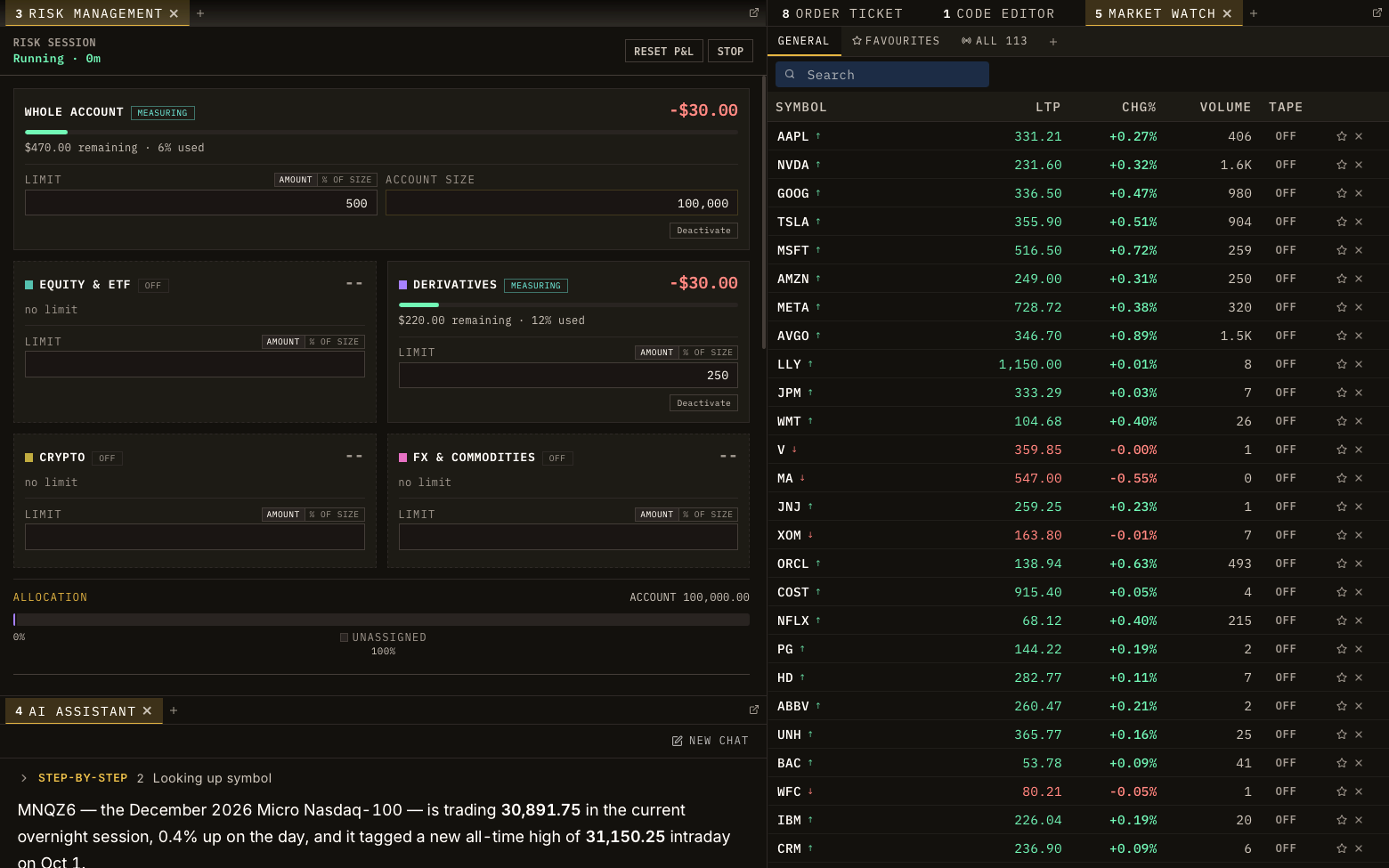Add a new watchlist next to ALL 113
The image size is (1389, 868).
pos(1053,42)
